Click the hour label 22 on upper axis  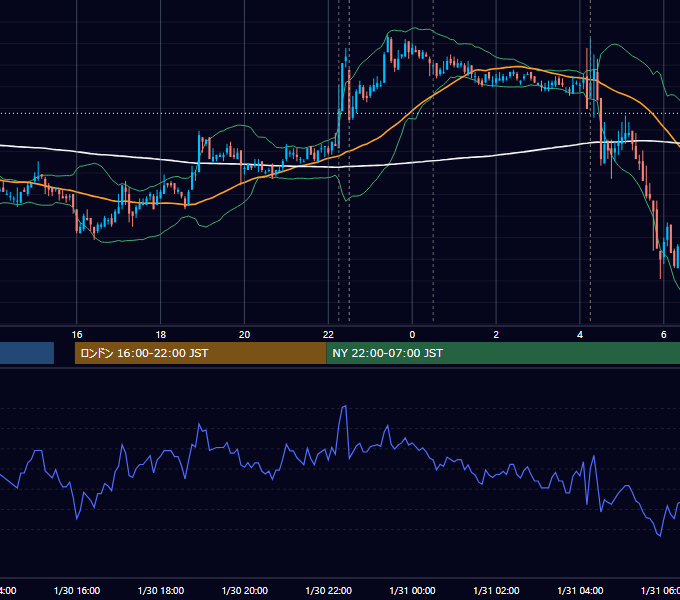coord(328,335)
